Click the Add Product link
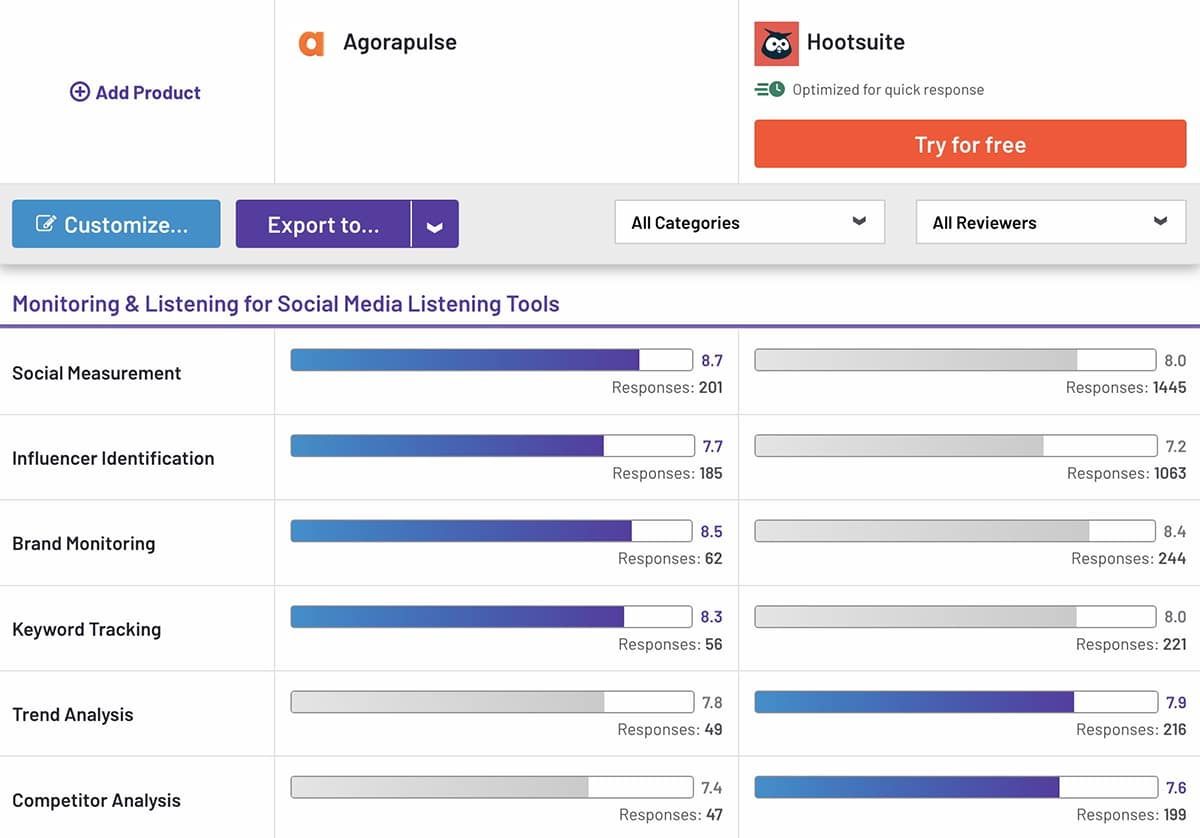Screen dimensions: 1200x838 (x=135, y=92)
